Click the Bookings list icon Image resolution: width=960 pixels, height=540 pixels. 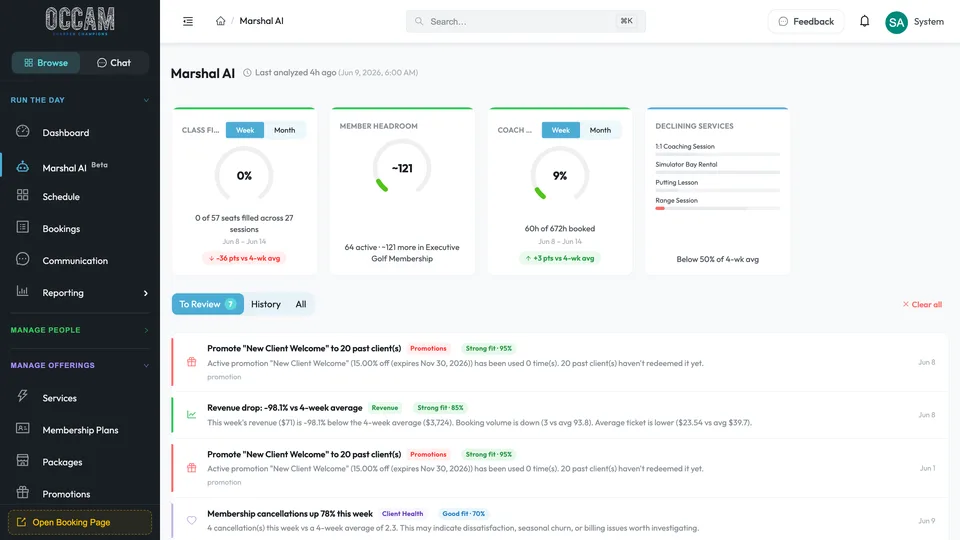coord(23,227)
